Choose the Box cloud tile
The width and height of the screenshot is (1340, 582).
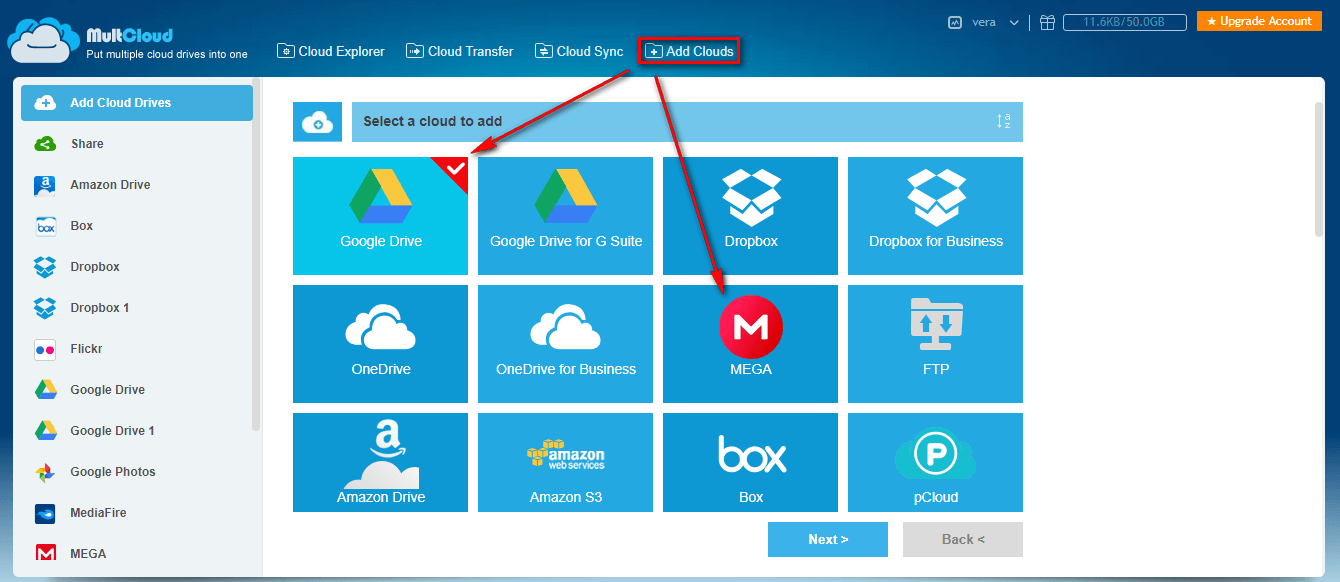coord(750,462)
